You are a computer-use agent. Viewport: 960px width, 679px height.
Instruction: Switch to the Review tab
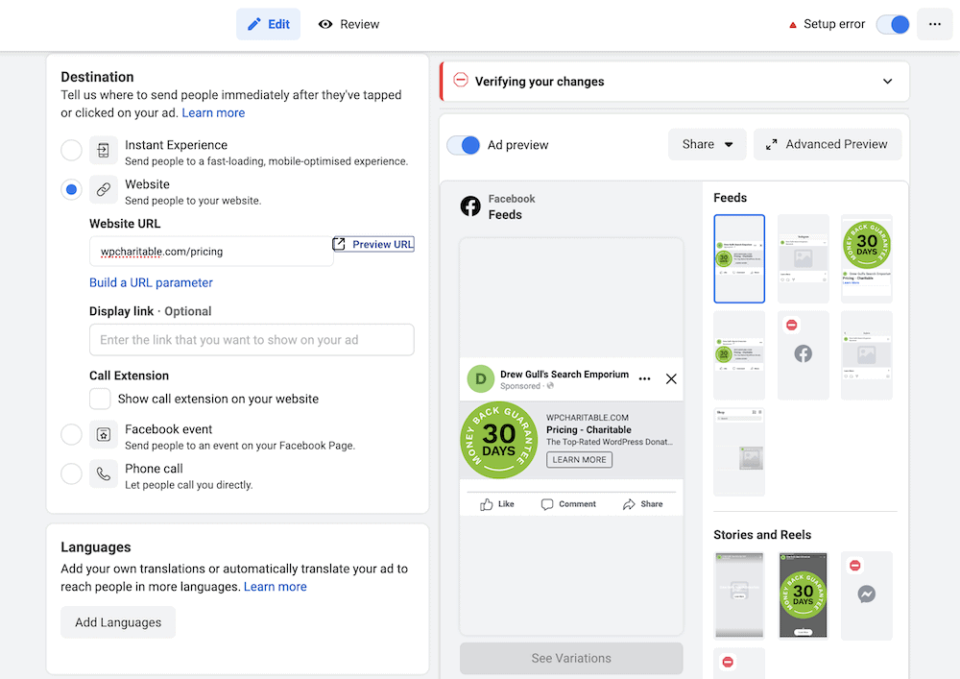click(x=349, y=24)
